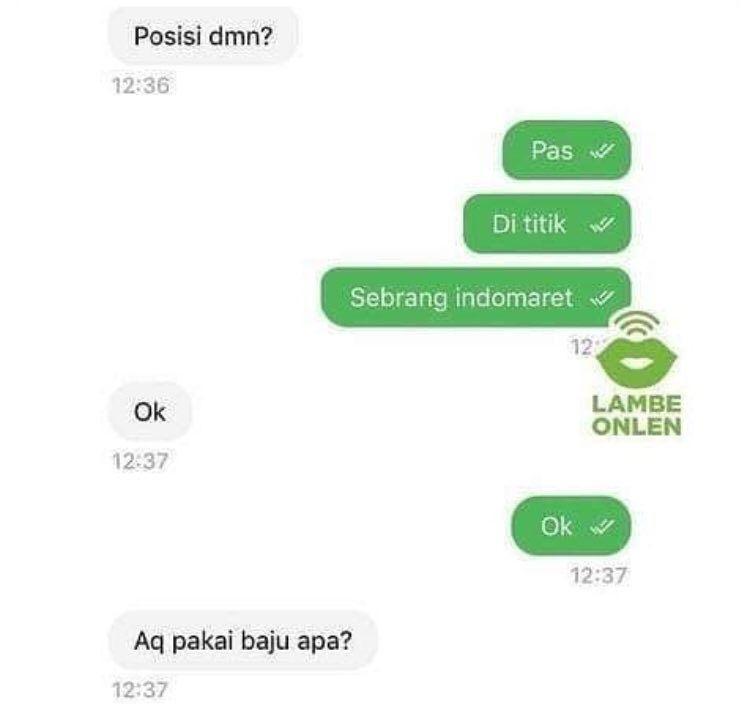
Task: Tap the wifi signal waves above the lips
Action: coord(637,323)
